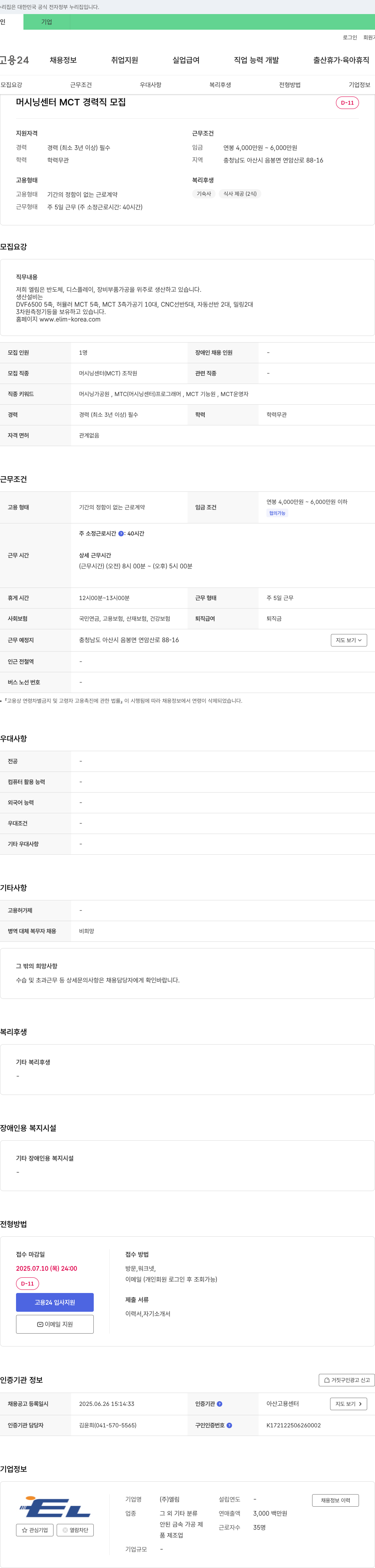
Task: Click 거짓구인광고 신고 button
Action: 346,1380
